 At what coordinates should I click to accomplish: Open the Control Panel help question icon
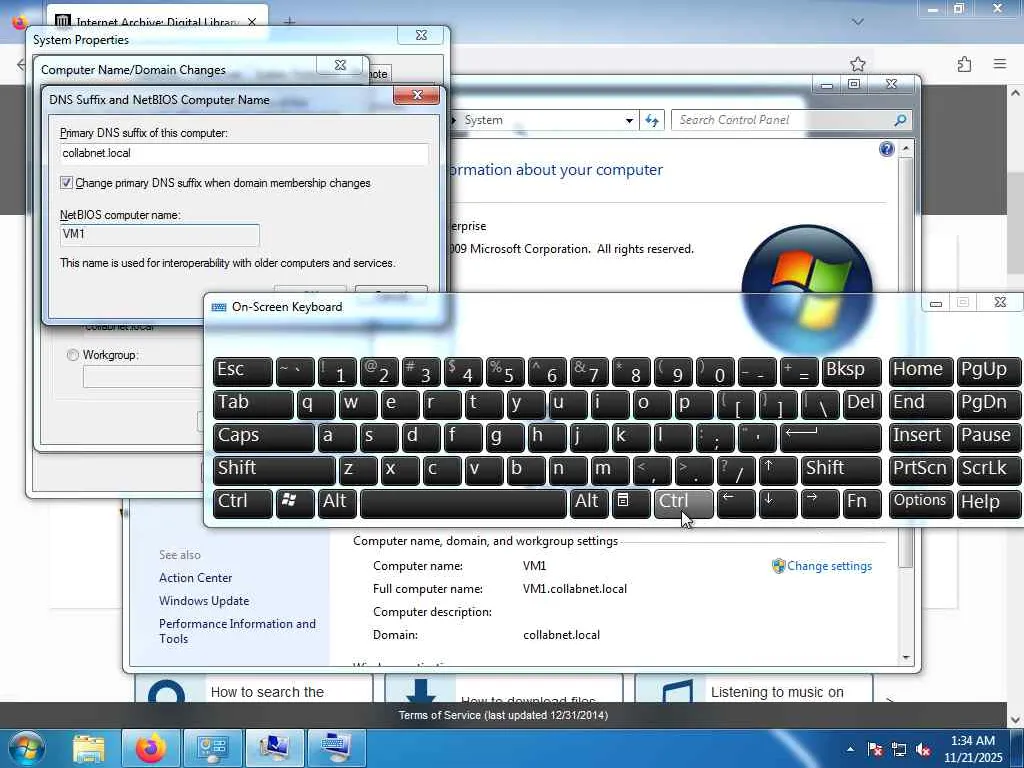click(x=886, y=149)
